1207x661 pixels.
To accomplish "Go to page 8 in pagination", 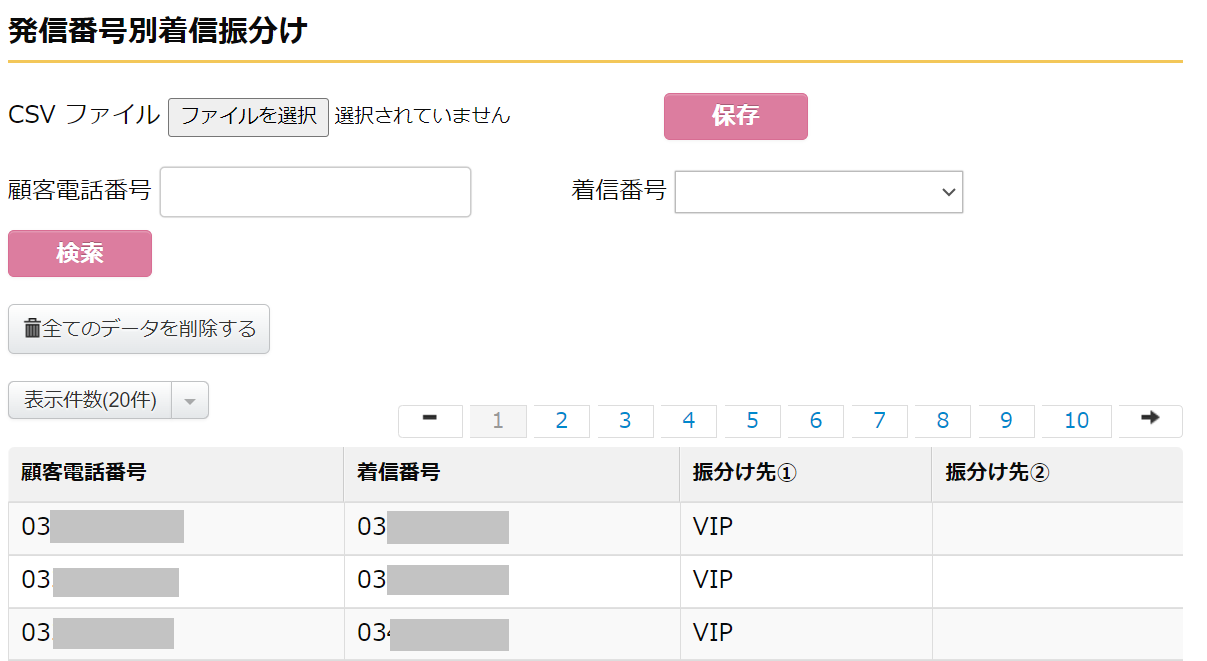I will point(942,421).
